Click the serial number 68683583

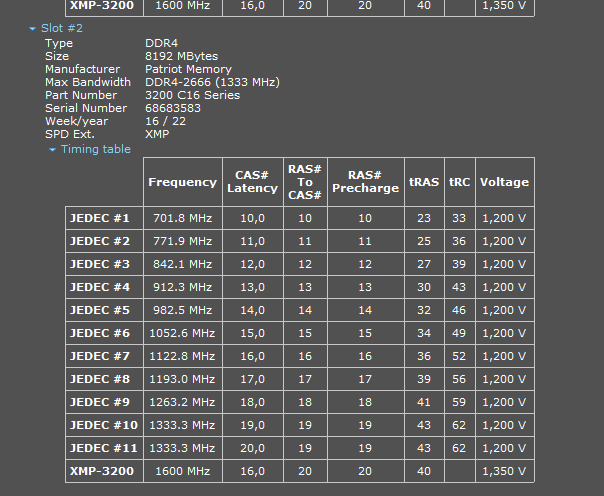[173, 108]
